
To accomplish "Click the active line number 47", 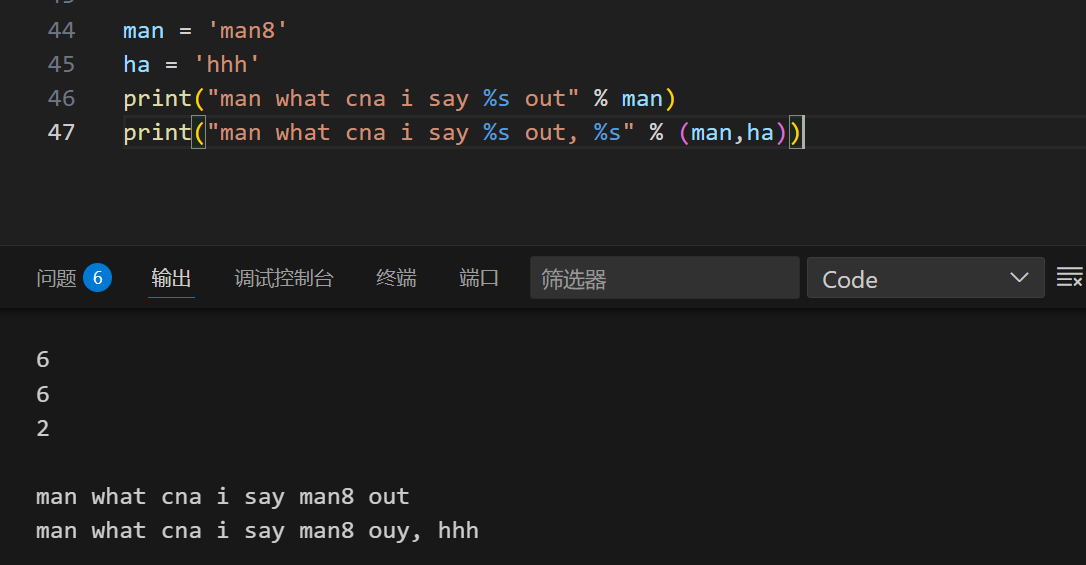I will pos(61,132).
